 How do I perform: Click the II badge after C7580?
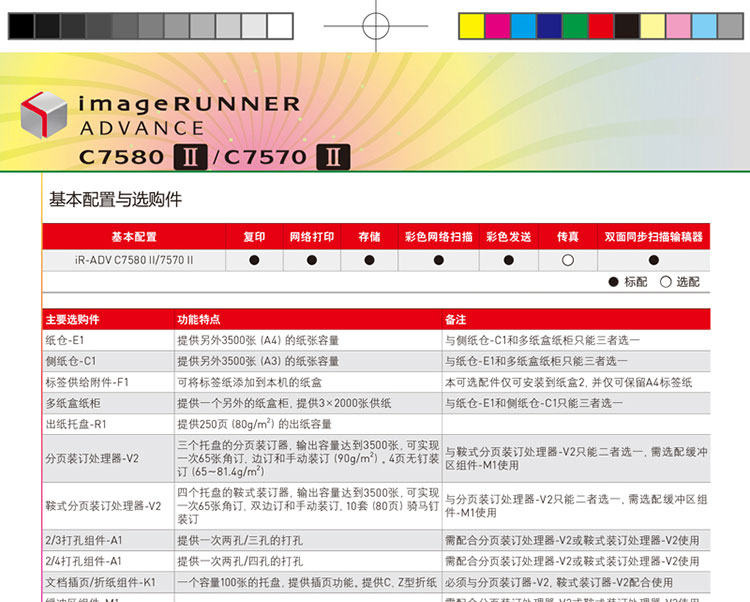coord(190,157)
